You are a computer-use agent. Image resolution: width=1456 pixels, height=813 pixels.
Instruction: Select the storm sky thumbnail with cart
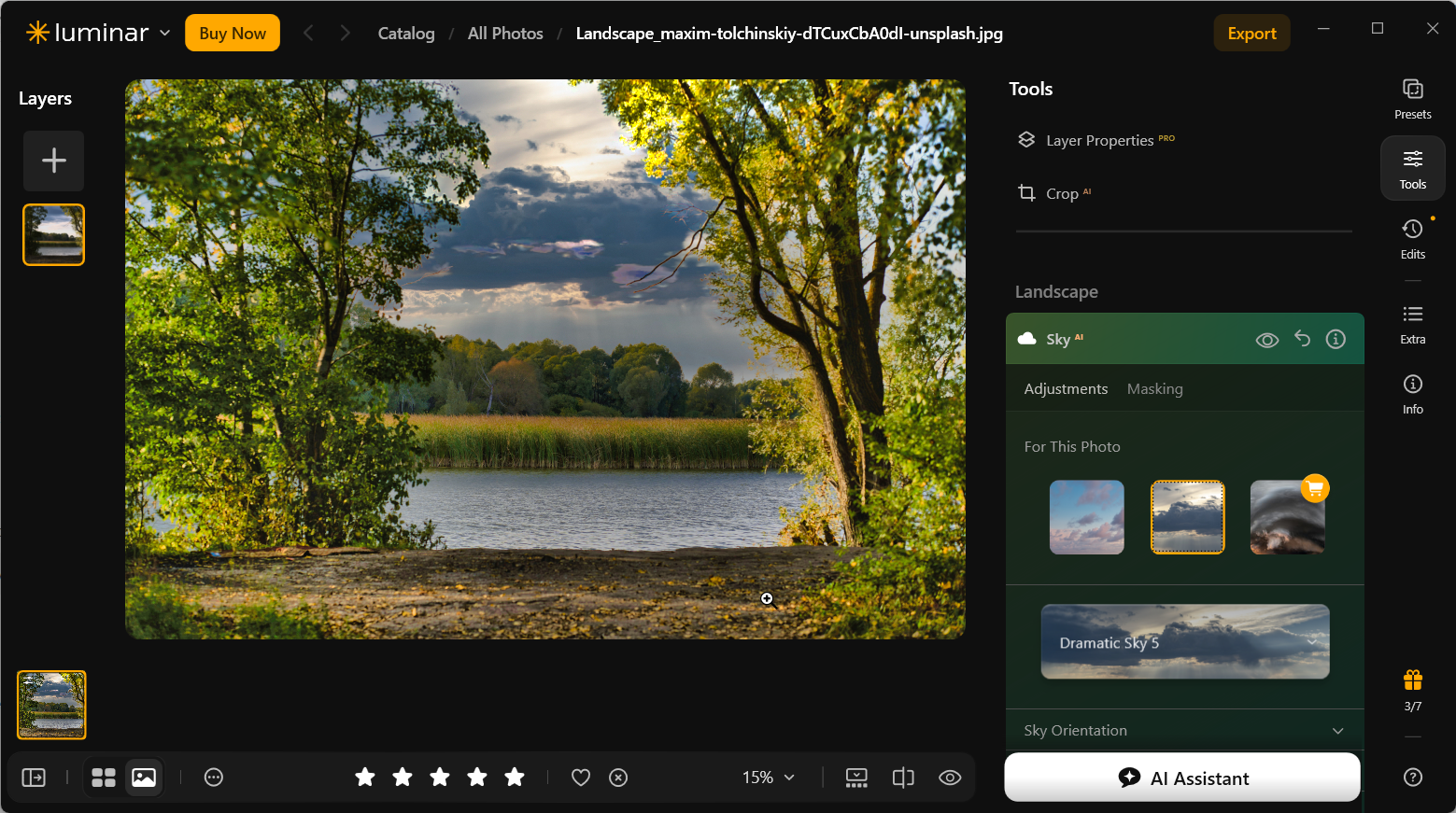point(1287,517)
